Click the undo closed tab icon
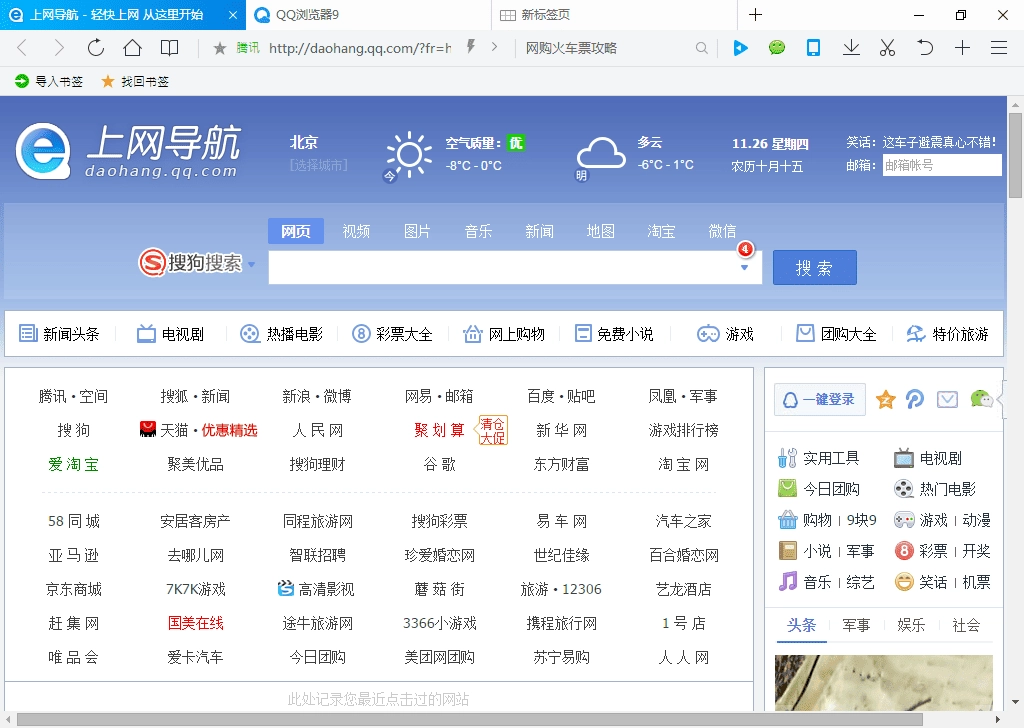The height and width of the screenshot is (728, 1024). [925, 48]
